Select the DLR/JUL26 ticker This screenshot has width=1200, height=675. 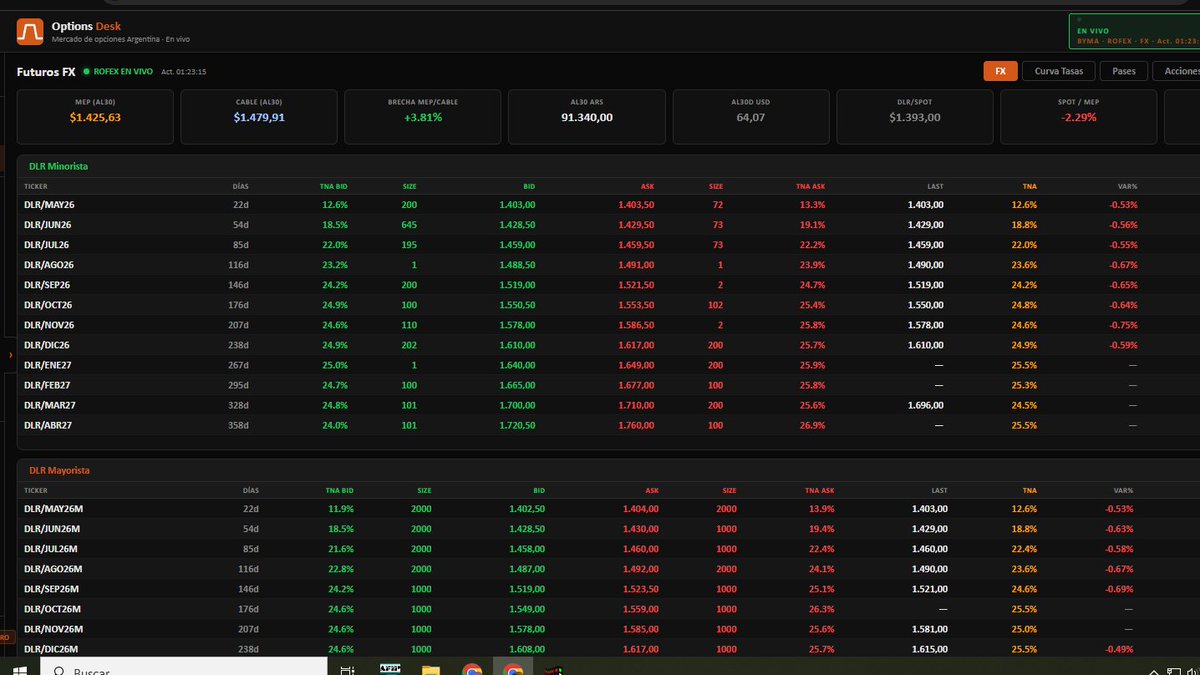(48, 245)
